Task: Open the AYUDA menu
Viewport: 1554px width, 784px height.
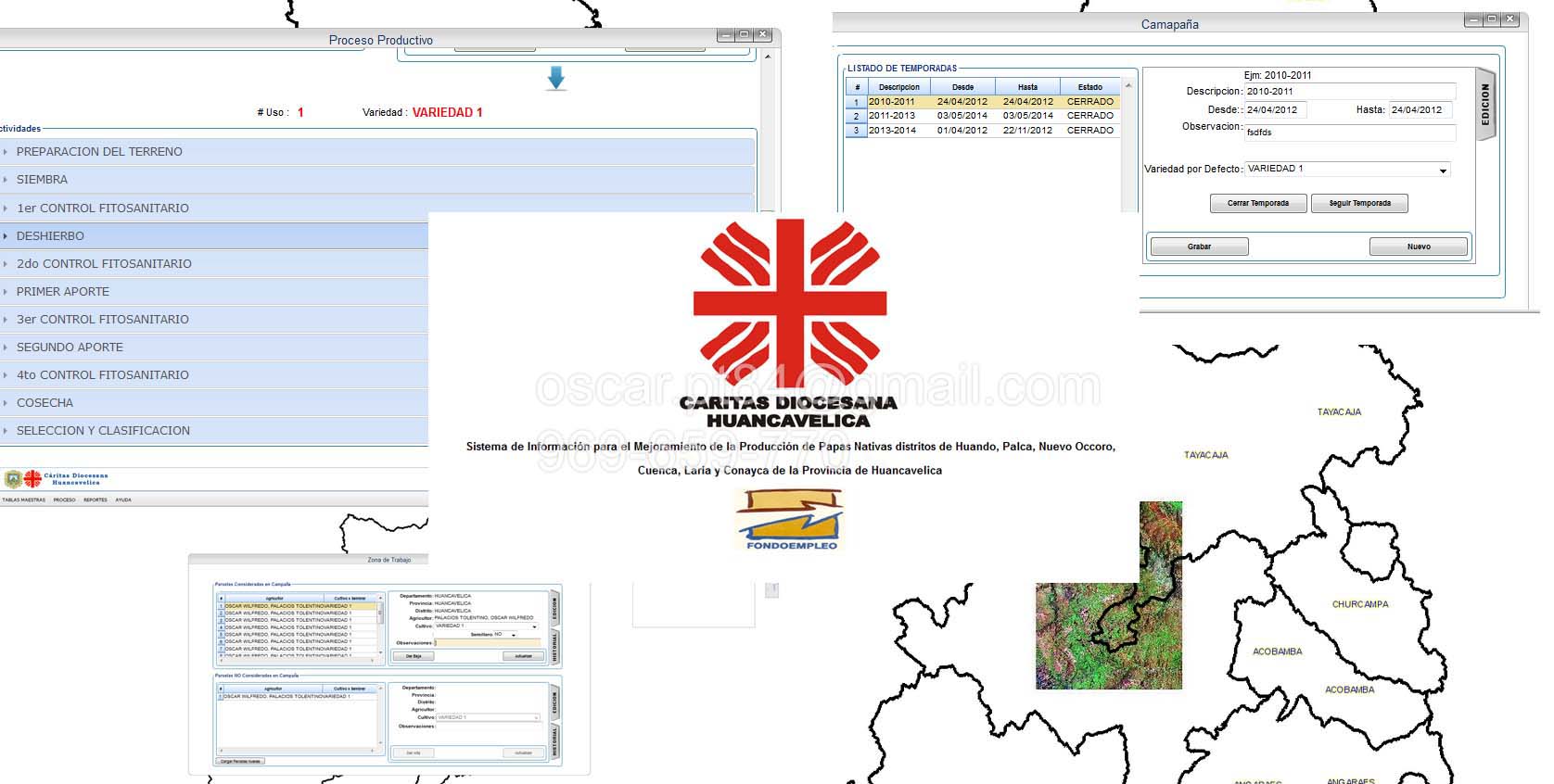Action: pos(123,499)
